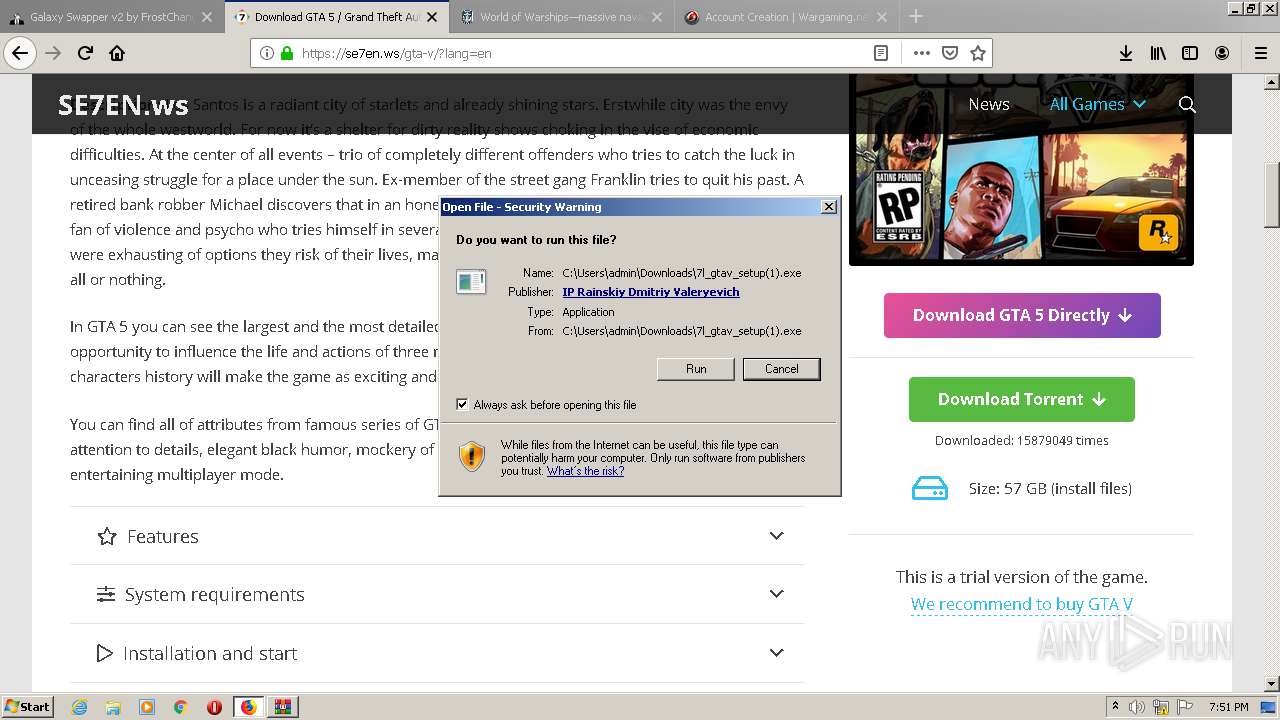The width and height of the screenshot is (1280, 720).
Task: Switch to Account Creation Wargaming tab
Action: [789, 17]
